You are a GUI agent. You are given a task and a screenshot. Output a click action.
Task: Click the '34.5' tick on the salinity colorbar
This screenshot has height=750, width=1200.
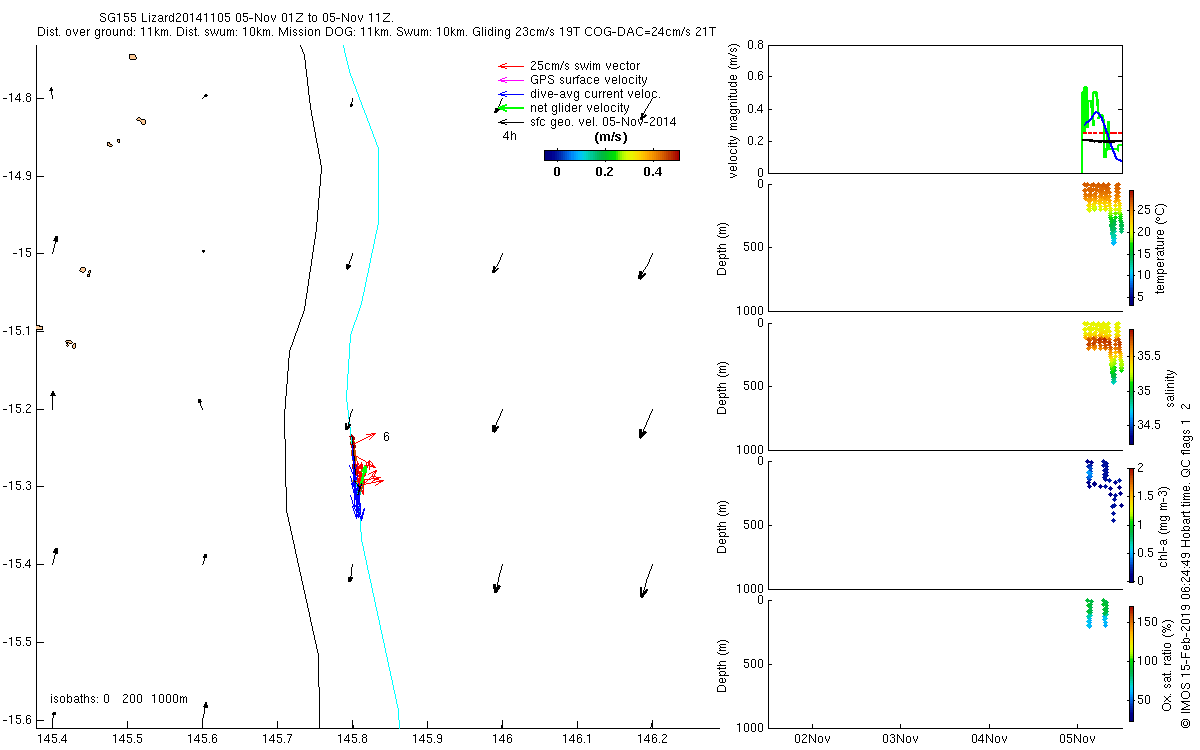[x=1149, y=425]
